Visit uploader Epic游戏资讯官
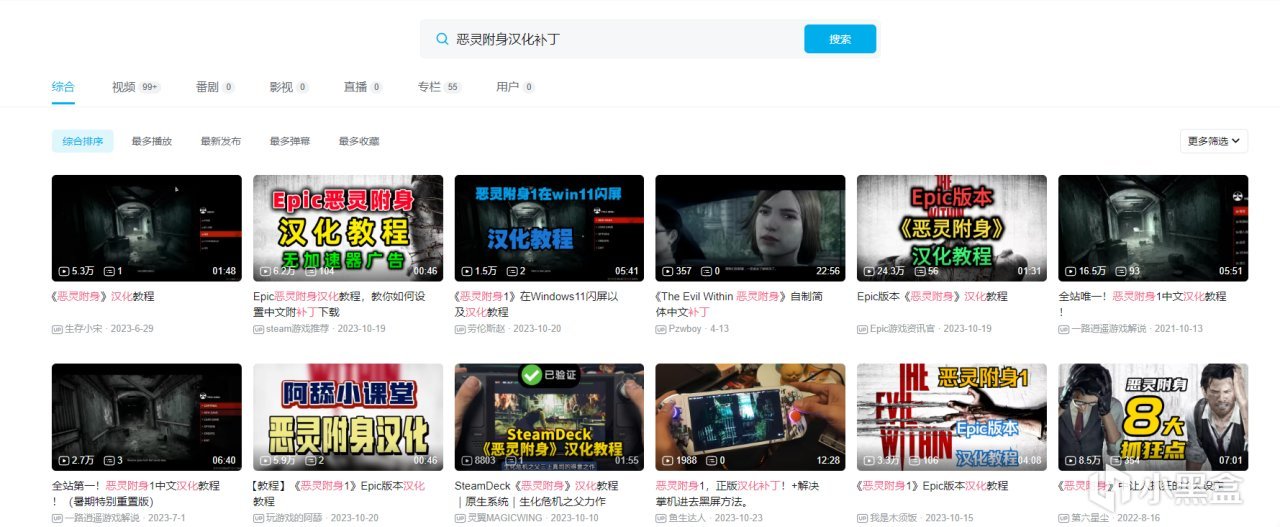 pyautogui.click(x=904, y=328)
